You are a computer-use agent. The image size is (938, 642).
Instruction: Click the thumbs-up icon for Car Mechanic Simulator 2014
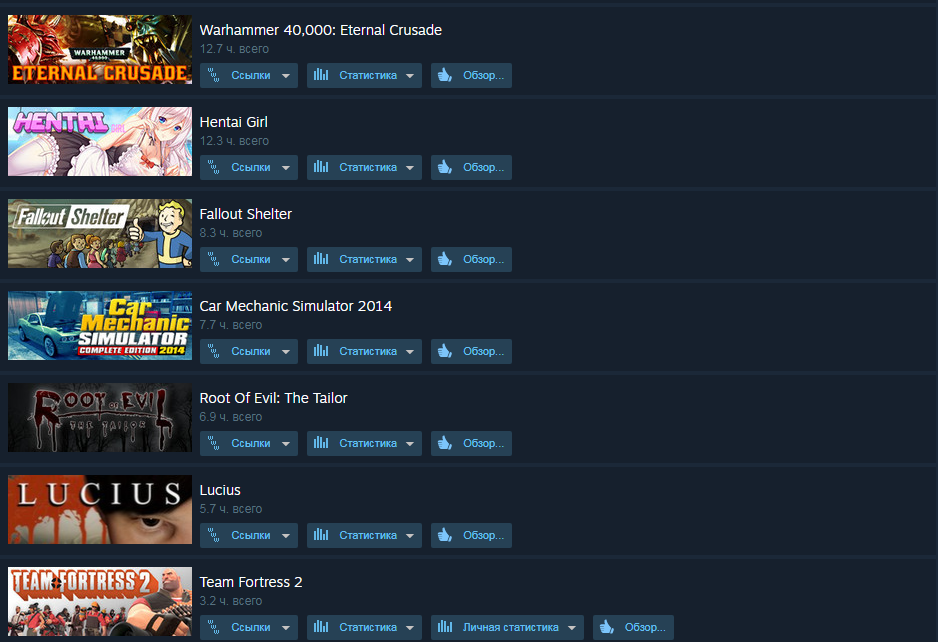(x=444, y=351)
